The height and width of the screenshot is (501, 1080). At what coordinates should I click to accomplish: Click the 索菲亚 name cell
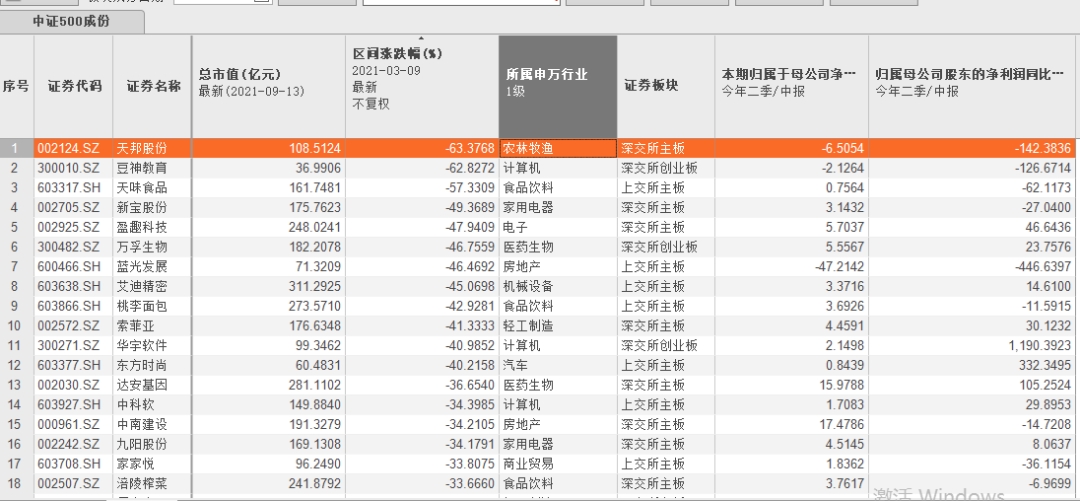pyautogui.click(x=152, y=325)
